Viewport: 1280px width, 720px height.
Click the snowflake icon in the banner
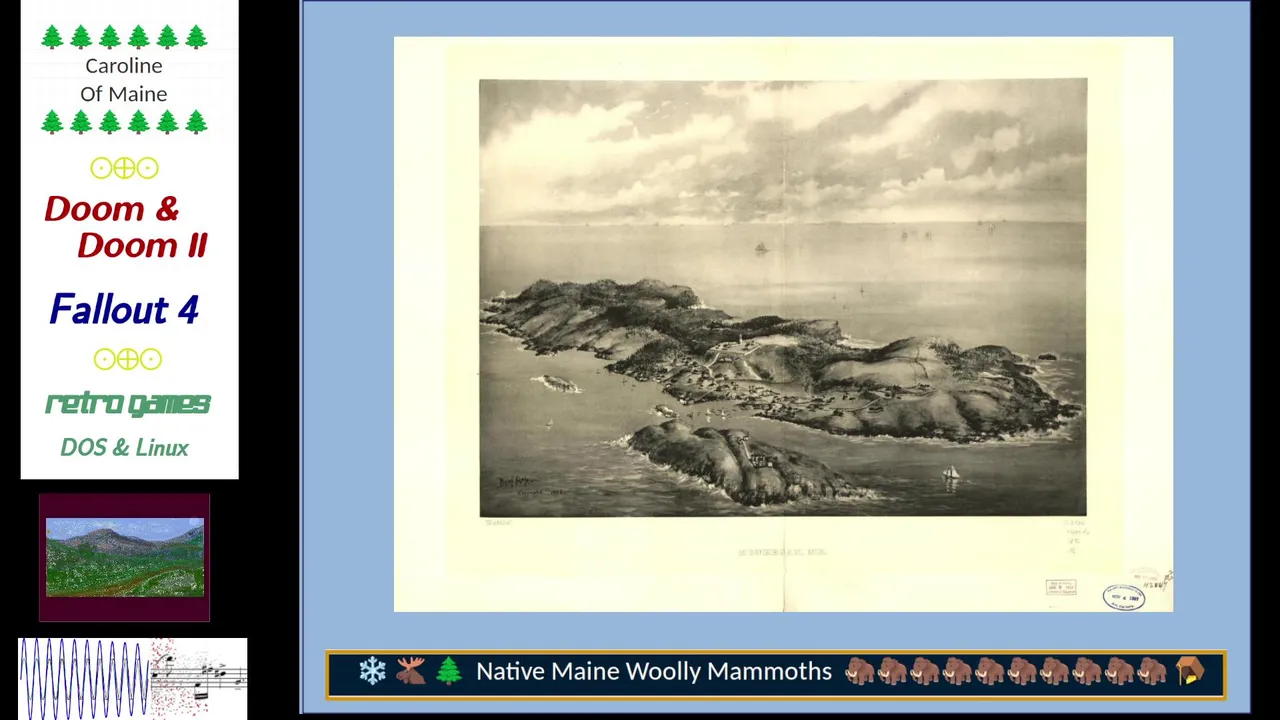[372, 671]
